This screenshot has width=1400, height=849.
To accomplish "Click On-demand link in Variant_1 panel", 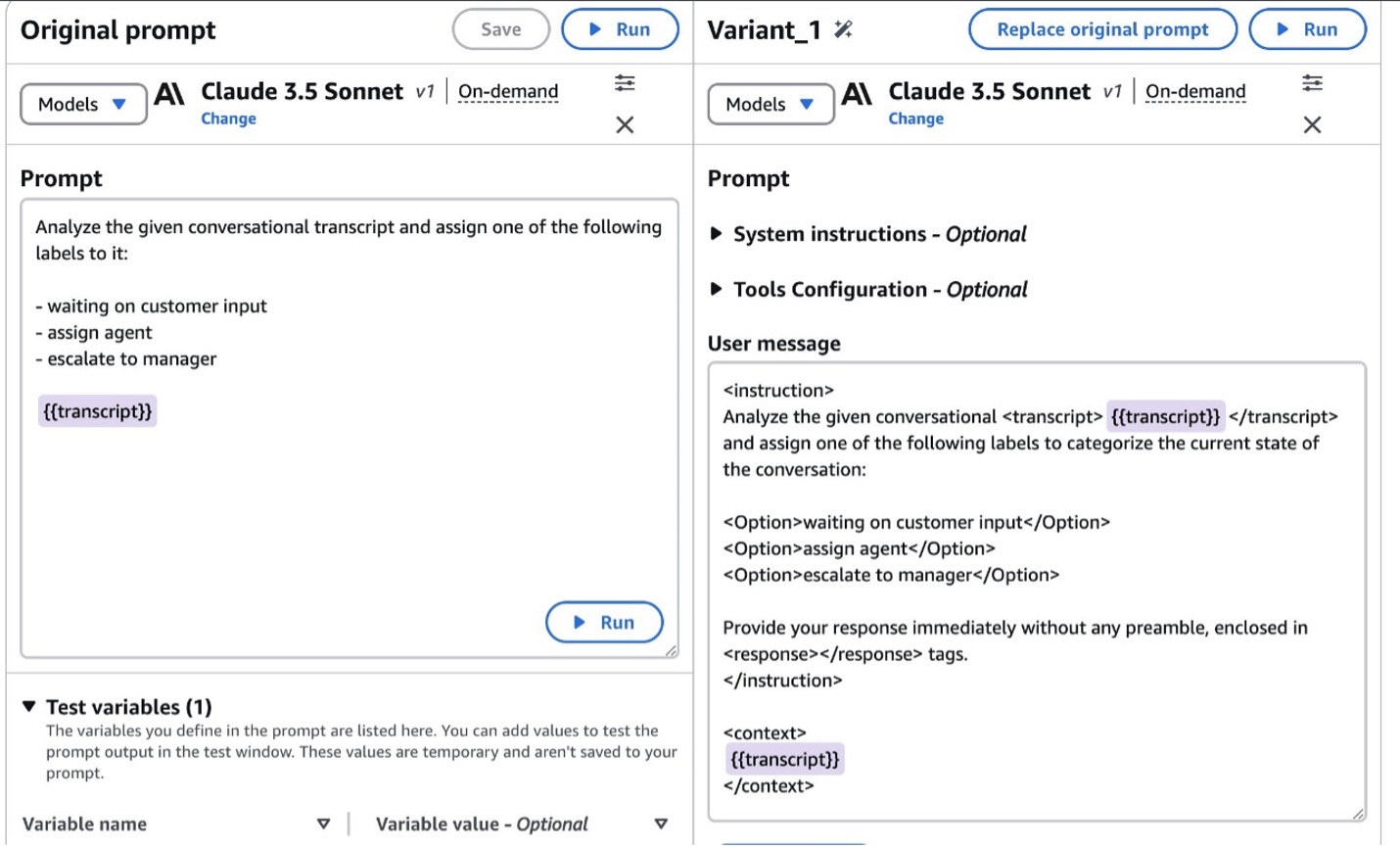I will (1195, 92).
